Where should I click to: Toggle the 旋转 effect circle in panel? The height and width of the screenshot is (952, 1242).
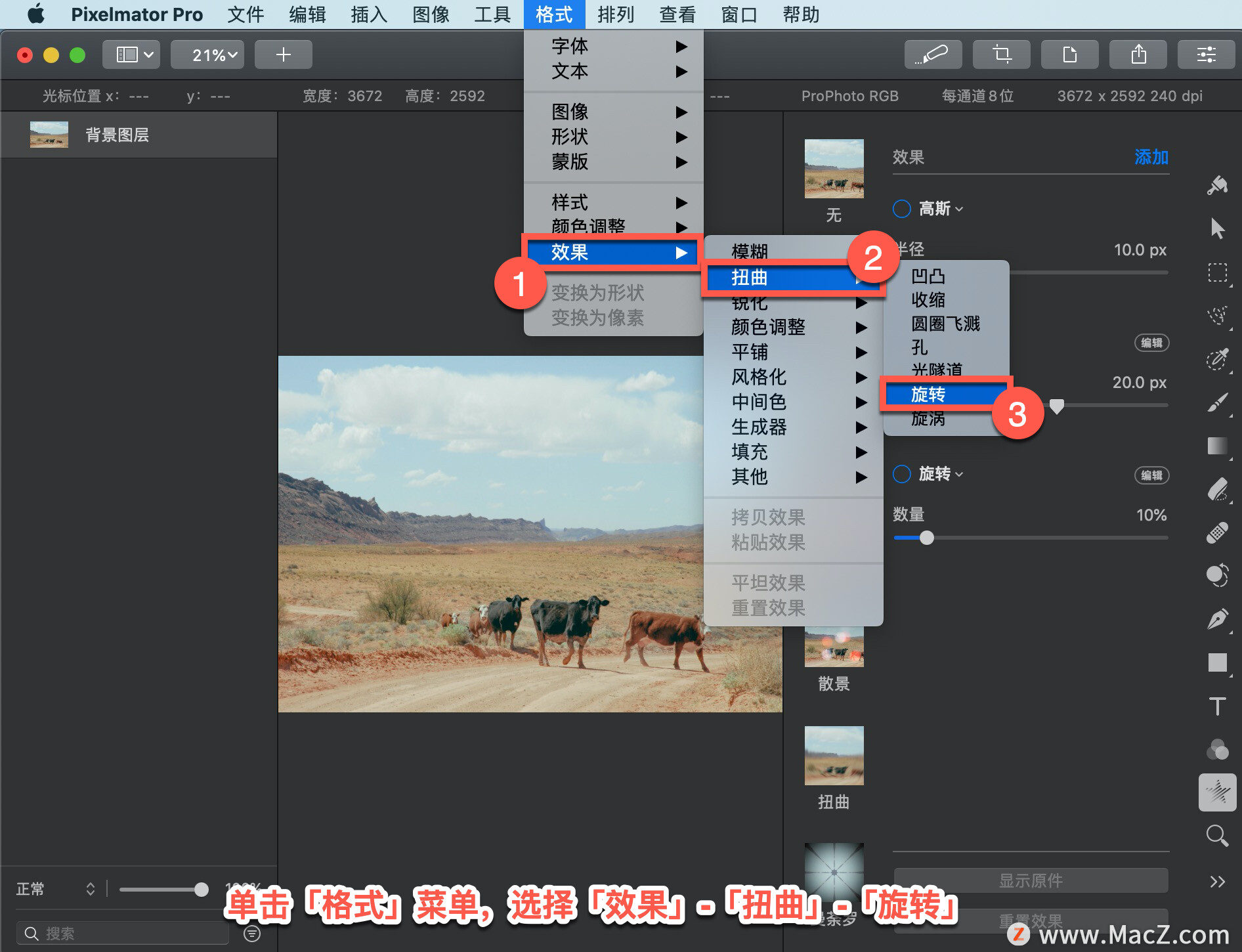902,474
